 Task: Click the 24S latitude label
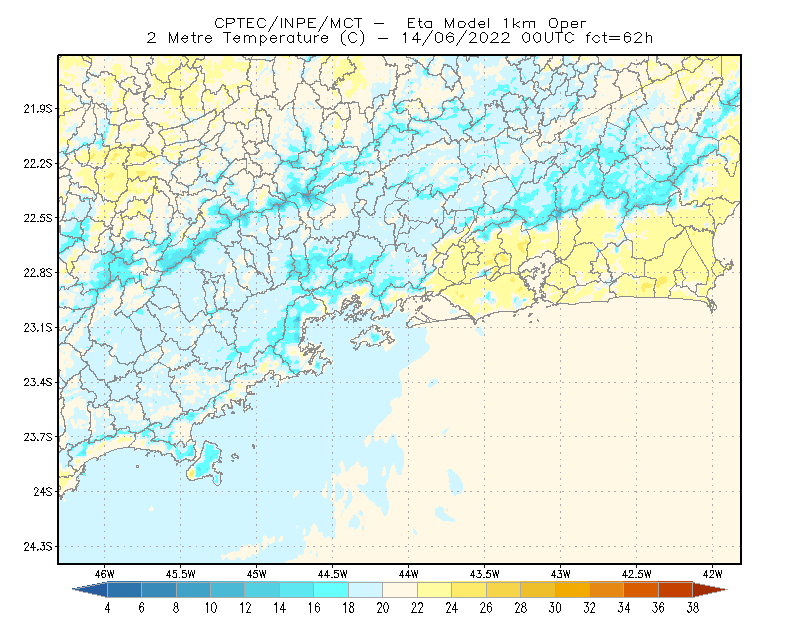(43, 491)
